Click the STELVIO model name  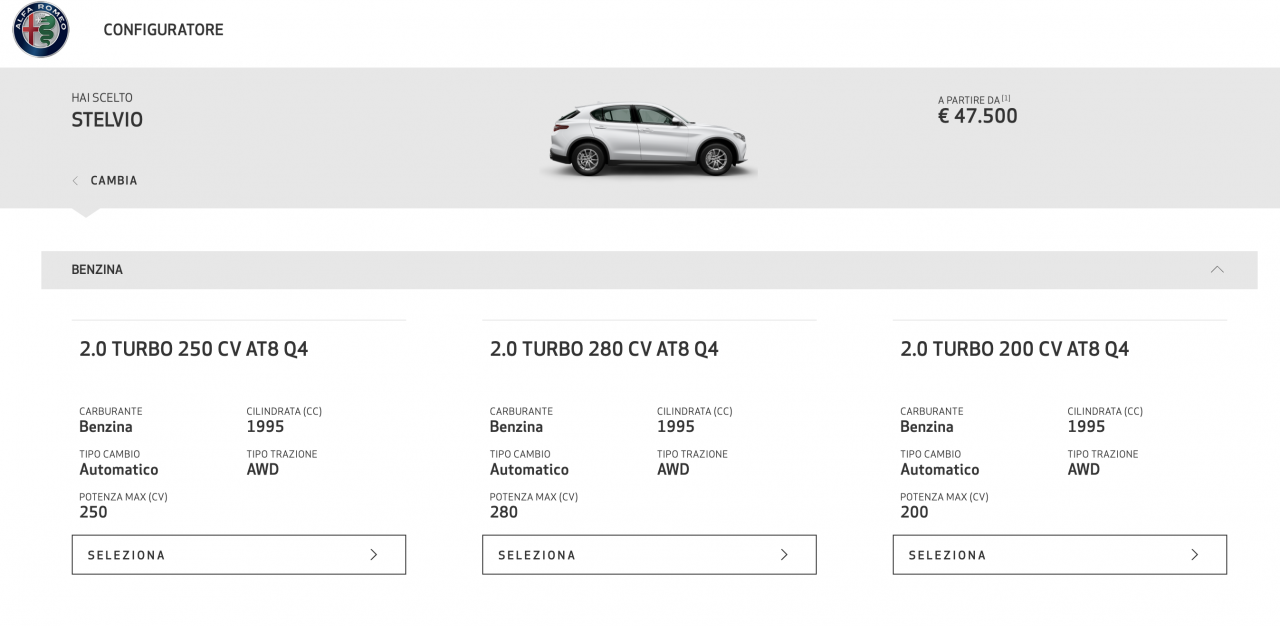(x=107, y=120)
